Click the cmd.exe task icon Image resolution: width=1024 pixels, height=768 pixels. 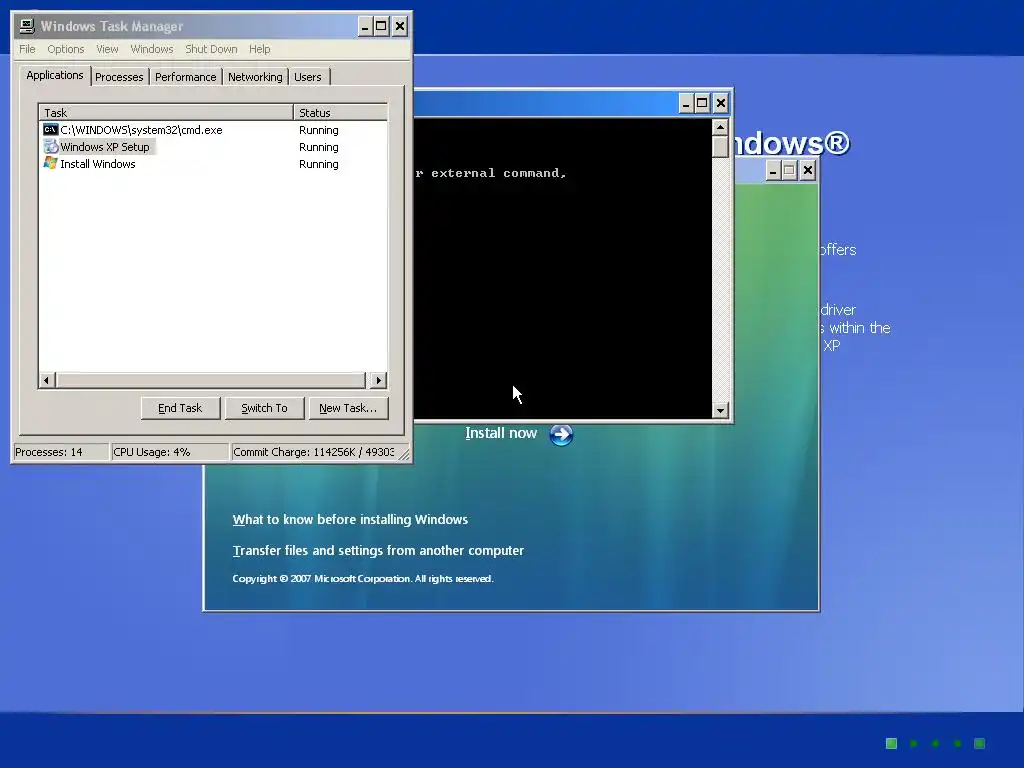click(x=50, y=129)
